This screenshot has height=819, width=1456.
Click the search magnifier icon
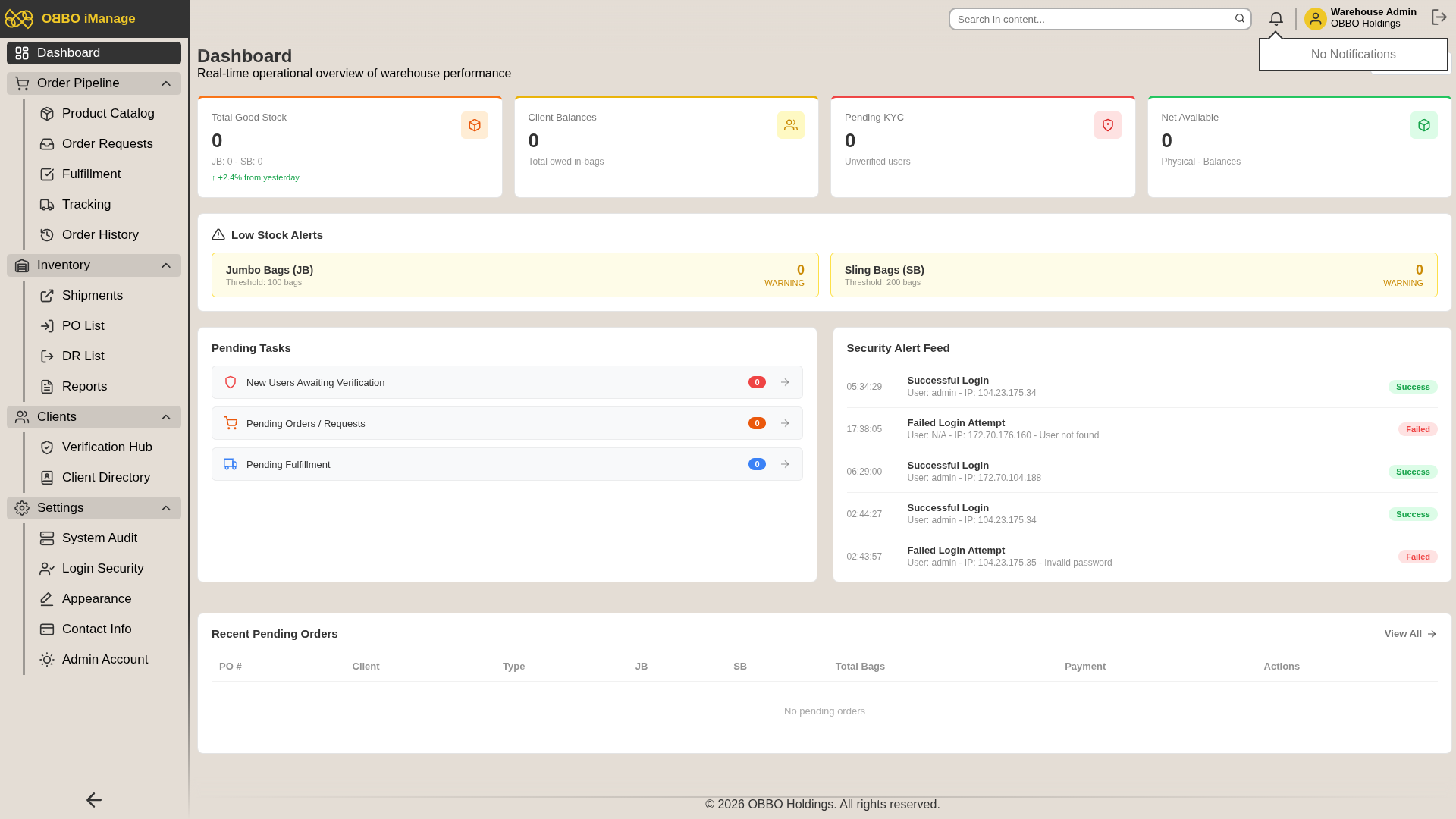click(1240, 19)
